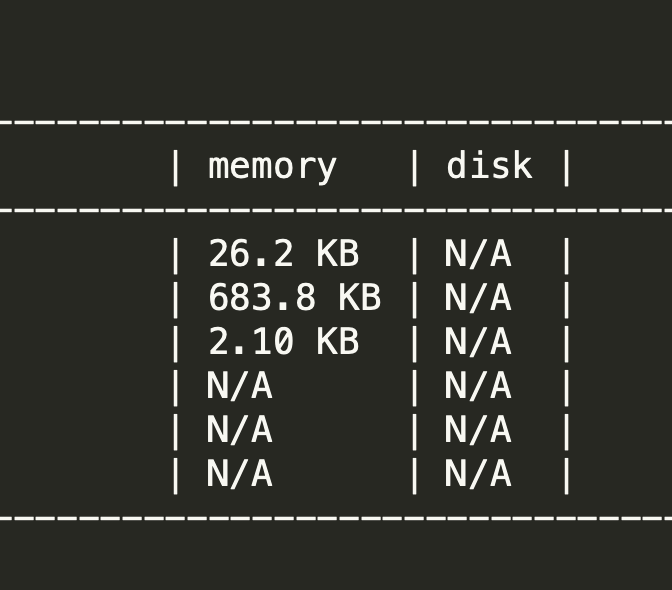Click the disk column header
This screenshot has height=590, width=672.
point(489,166)
